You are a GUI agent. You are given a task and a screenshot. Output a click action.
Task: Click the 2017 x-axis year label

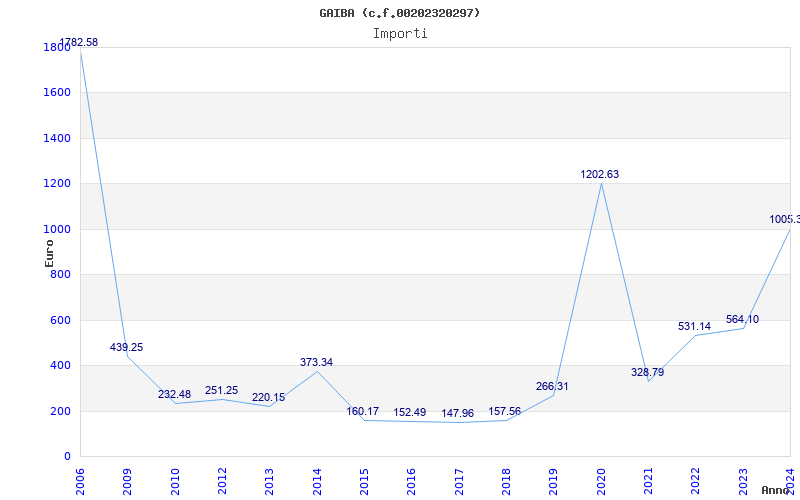tap(459, 482)
